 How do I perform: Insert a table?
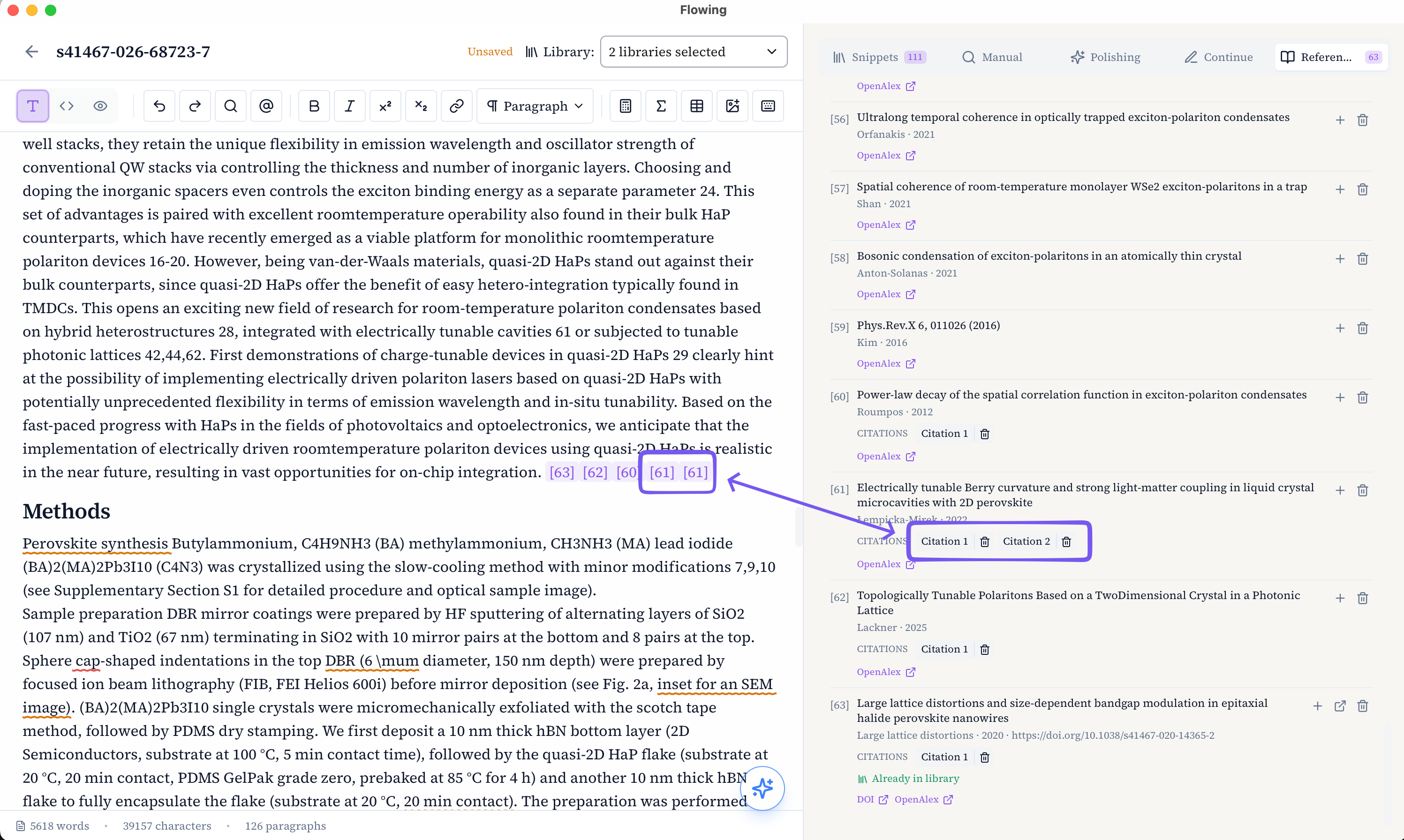697,106
